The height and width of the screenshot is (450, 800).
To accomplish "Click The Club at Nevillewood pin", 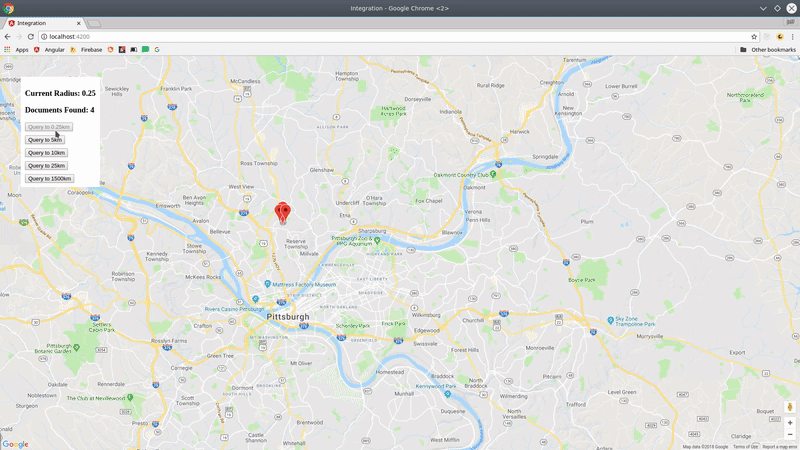I will 130,397.
